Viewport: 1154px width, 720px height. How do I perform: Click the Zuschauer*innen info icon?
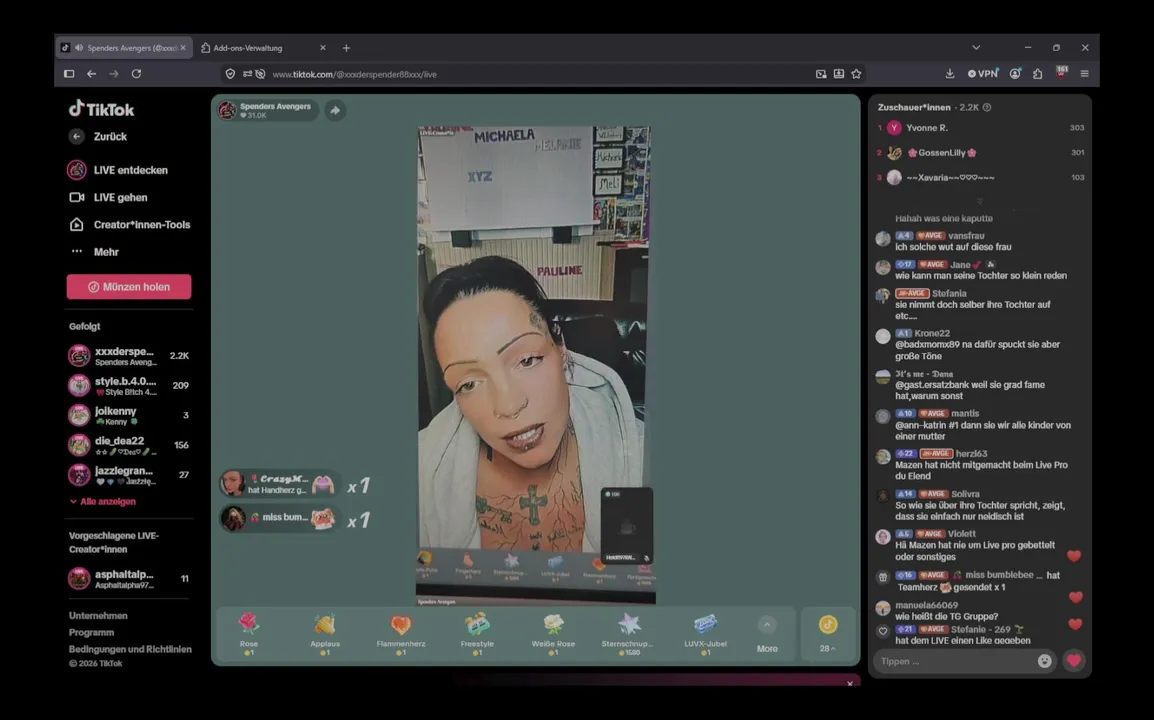point(987,107)
